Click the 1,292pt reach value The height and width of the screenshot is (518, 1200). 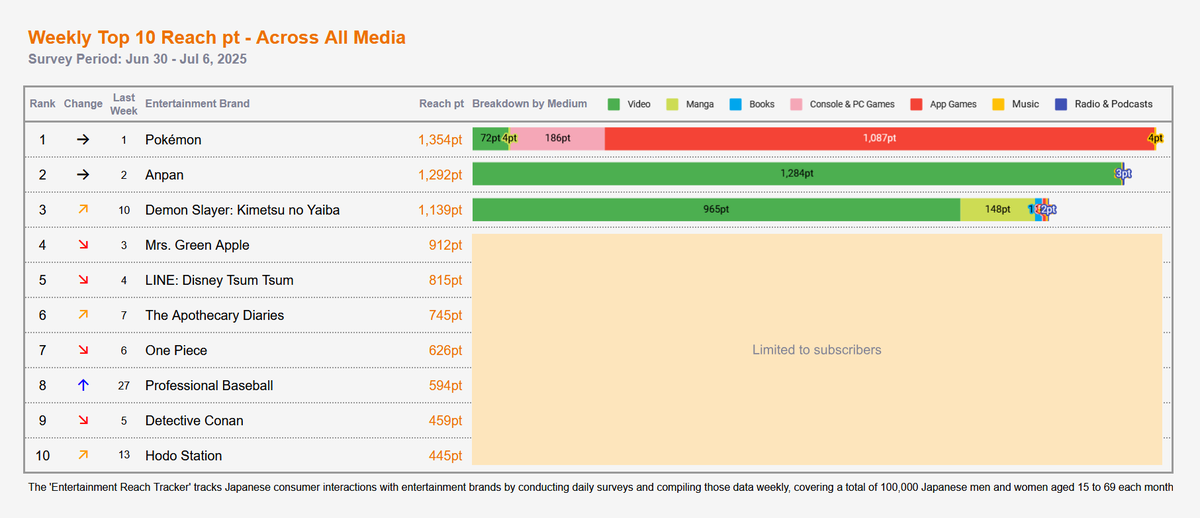click(x=441, y=175)
